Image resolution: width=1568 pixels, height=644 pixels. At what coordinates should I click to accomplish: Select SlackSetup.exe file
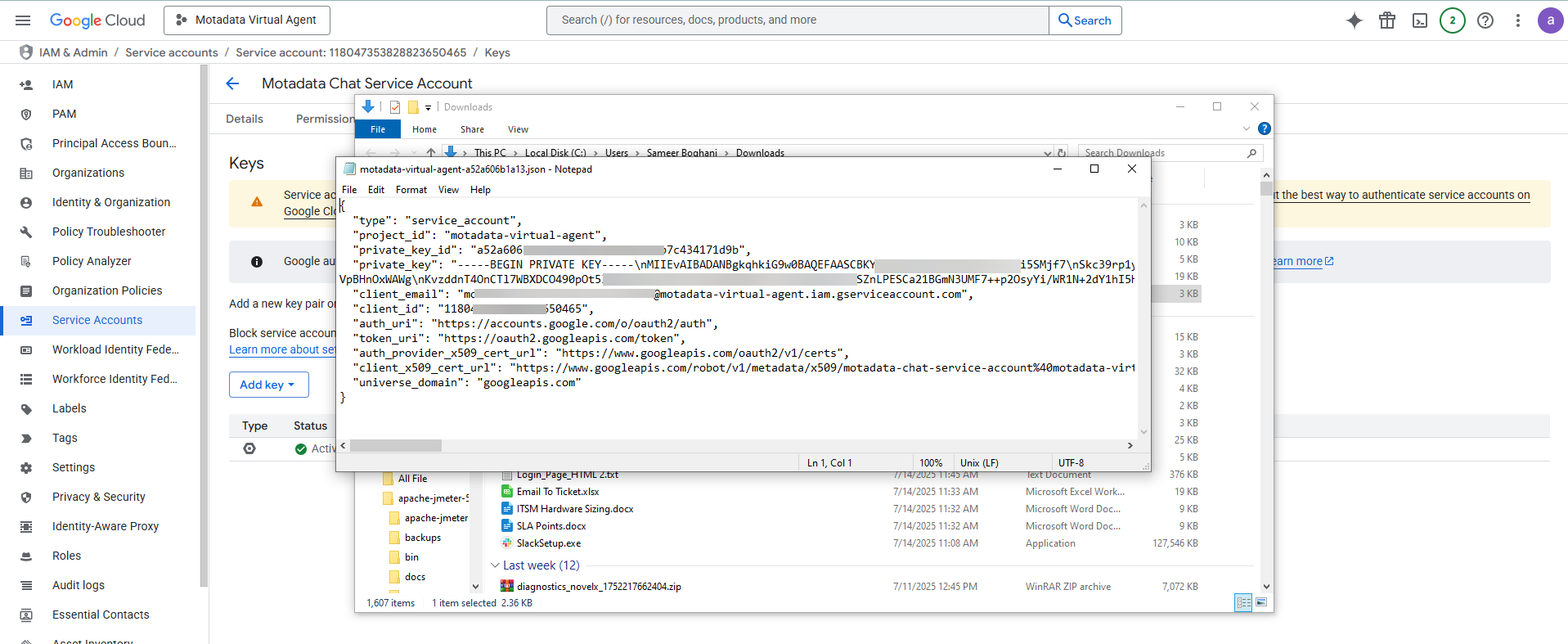[549, 543]
